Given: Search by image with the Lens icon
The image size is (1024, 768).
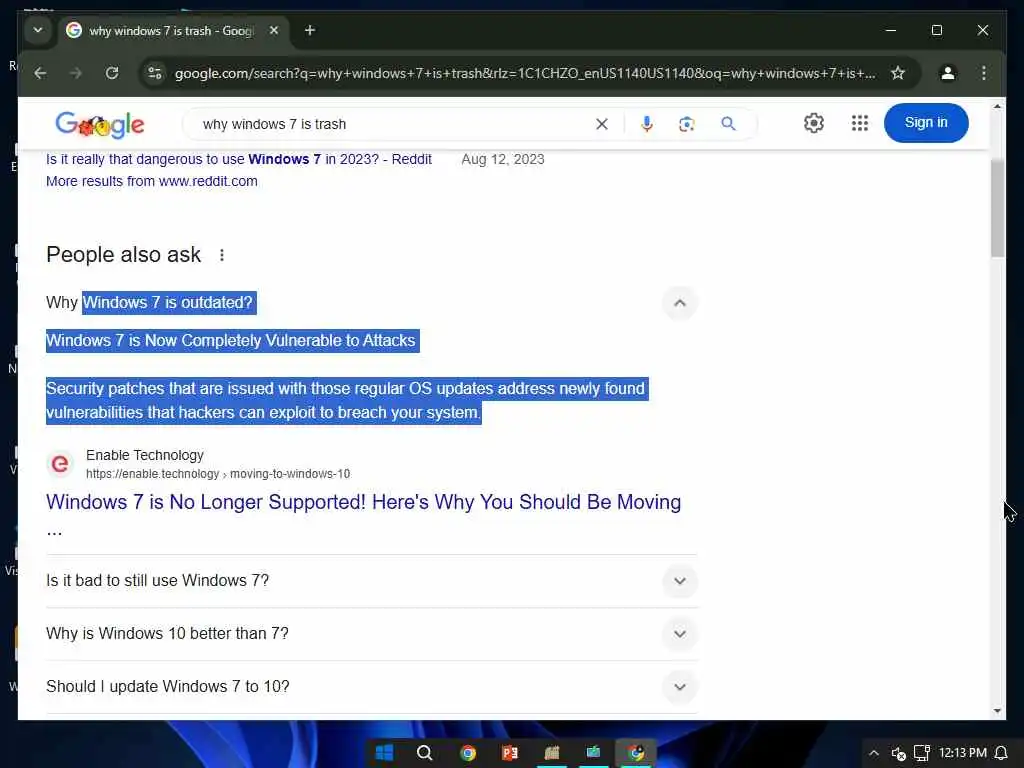Looking at the screenshot, I should click(x=686, y=124).
